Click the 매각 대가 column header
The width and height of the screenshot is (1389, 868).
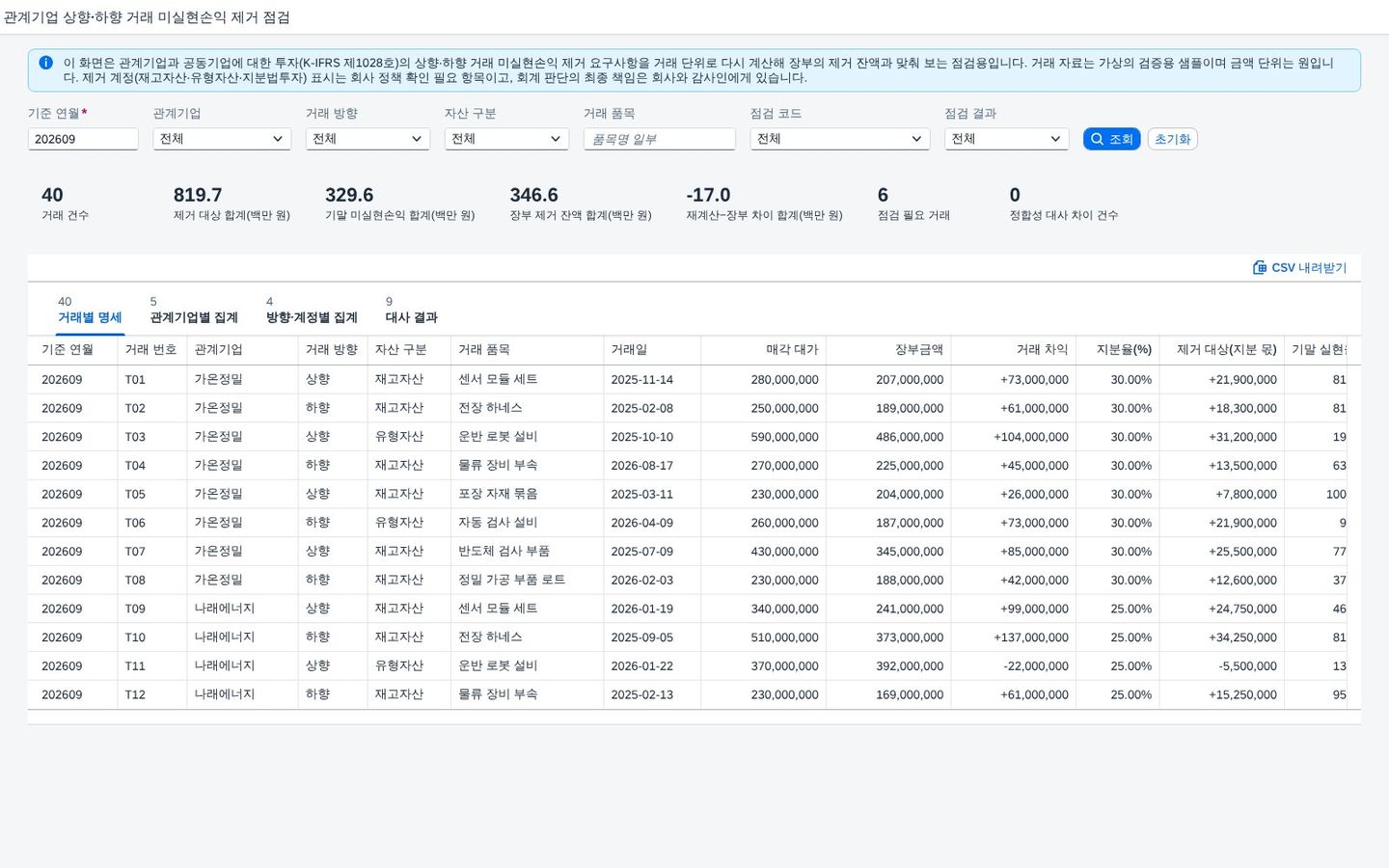[x=763, y=350]
